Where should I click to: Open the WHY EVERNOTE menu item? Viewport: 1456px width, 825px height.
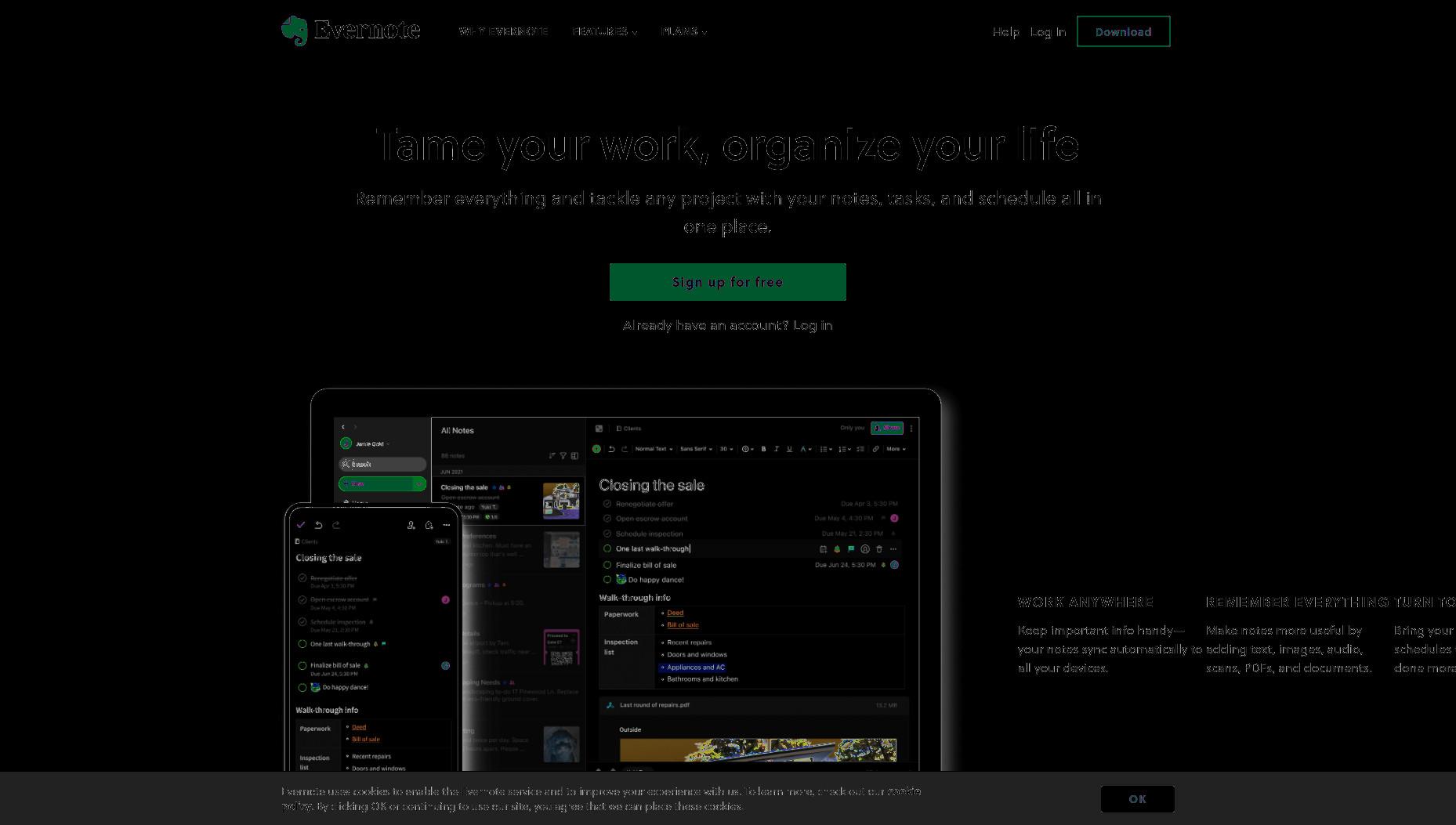pos(504,31)
